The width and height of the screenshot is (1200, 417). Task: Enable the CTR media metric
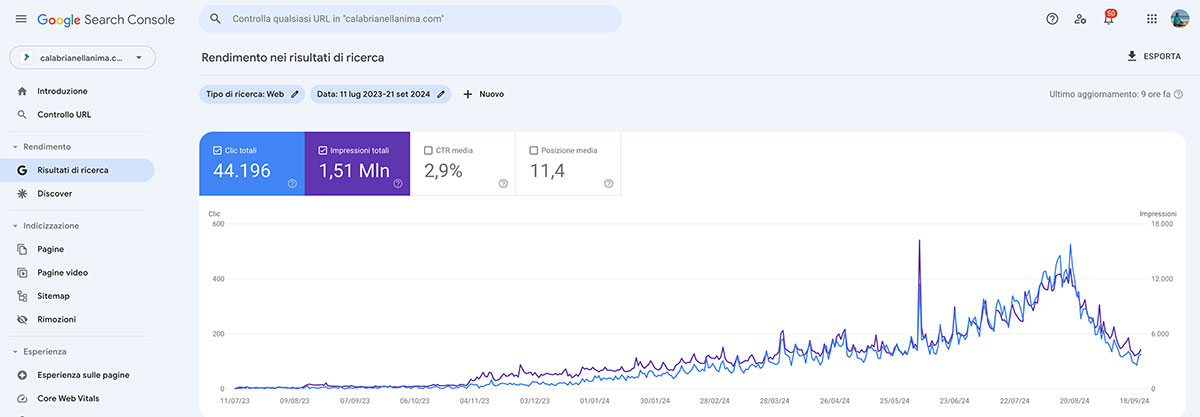[429, 150]
